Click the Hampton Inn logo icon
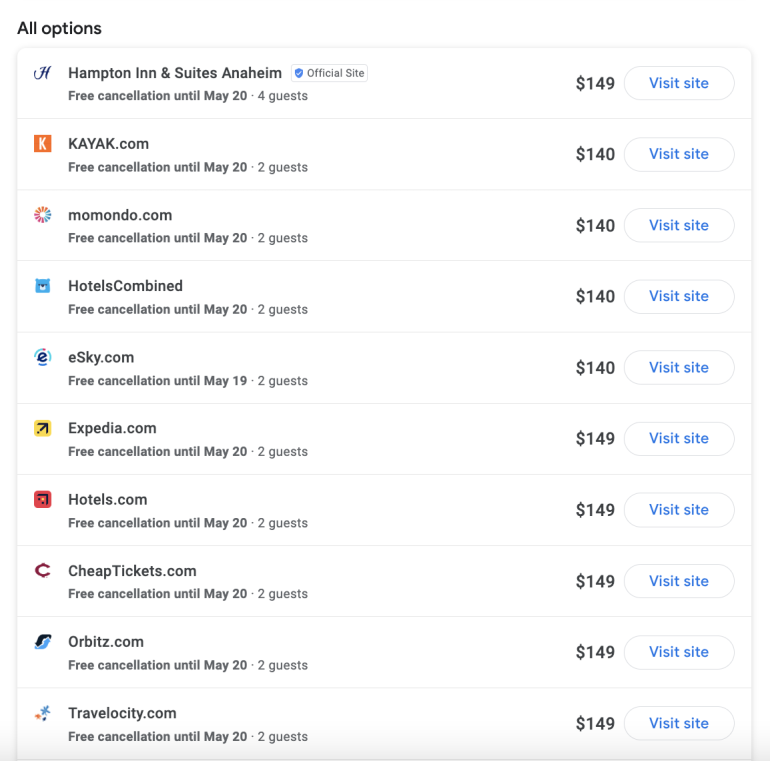This screenshot has width=770, height=761. point(42,73)
